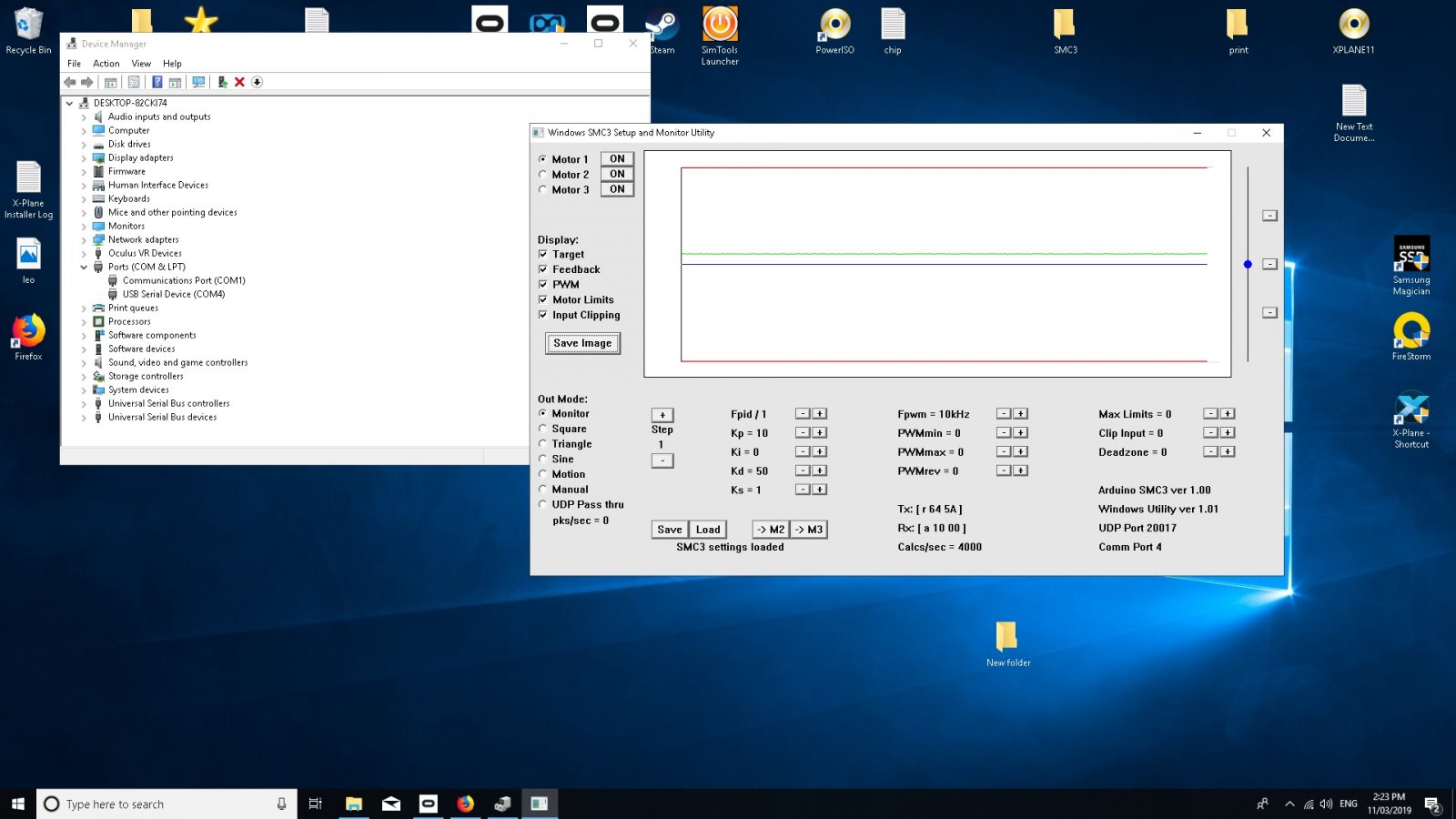
Task: Click the Save Image button
Action: [x=582, y=343]
